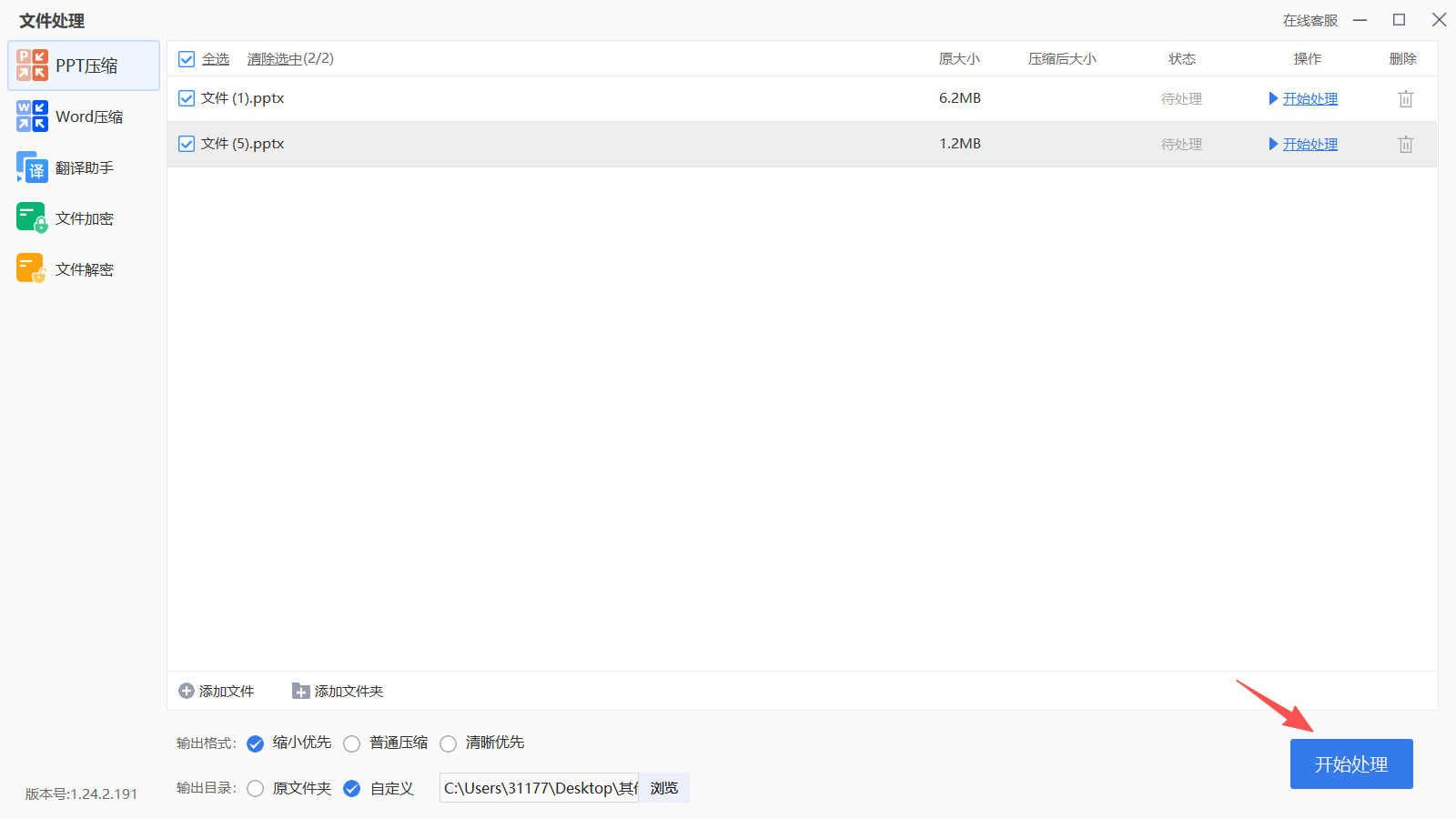Click the folder-plus icon of 添加文件夹
This screenshot has height=819, width=1456.
300,692
